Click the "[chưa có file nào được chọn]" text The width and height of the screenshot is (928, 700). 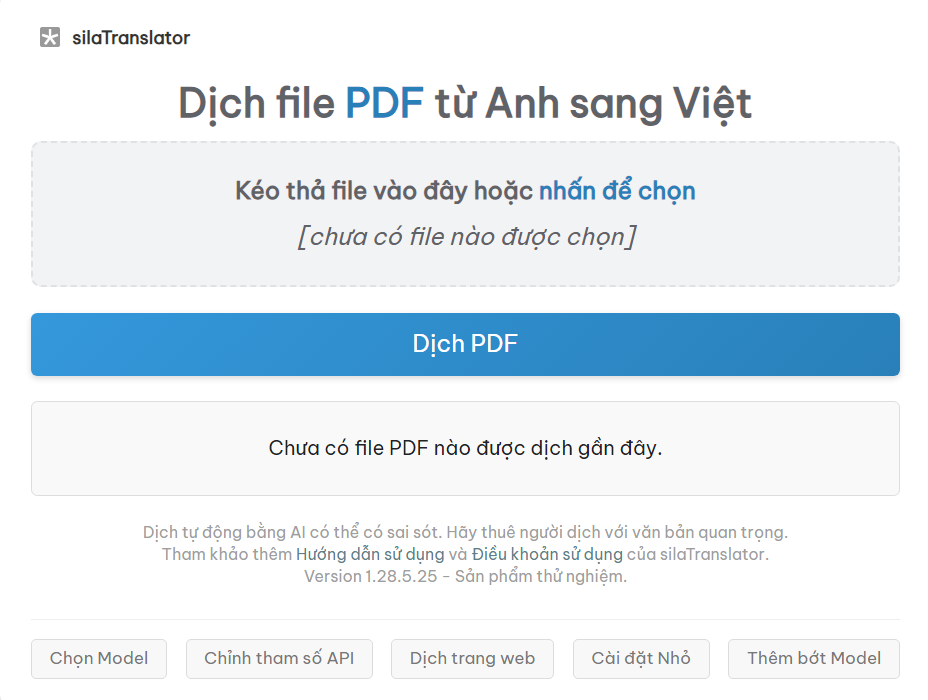pyautogui.click(x=464, y=237)
